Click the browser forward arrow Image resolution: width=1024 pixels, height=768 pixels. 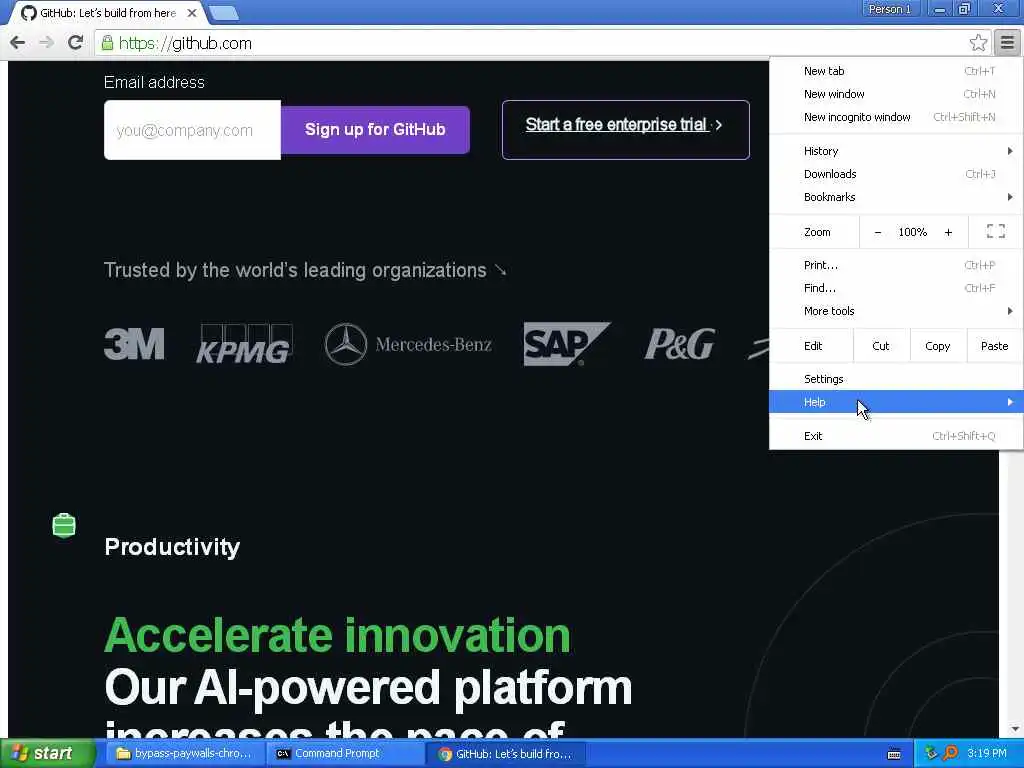click(46, 43)
